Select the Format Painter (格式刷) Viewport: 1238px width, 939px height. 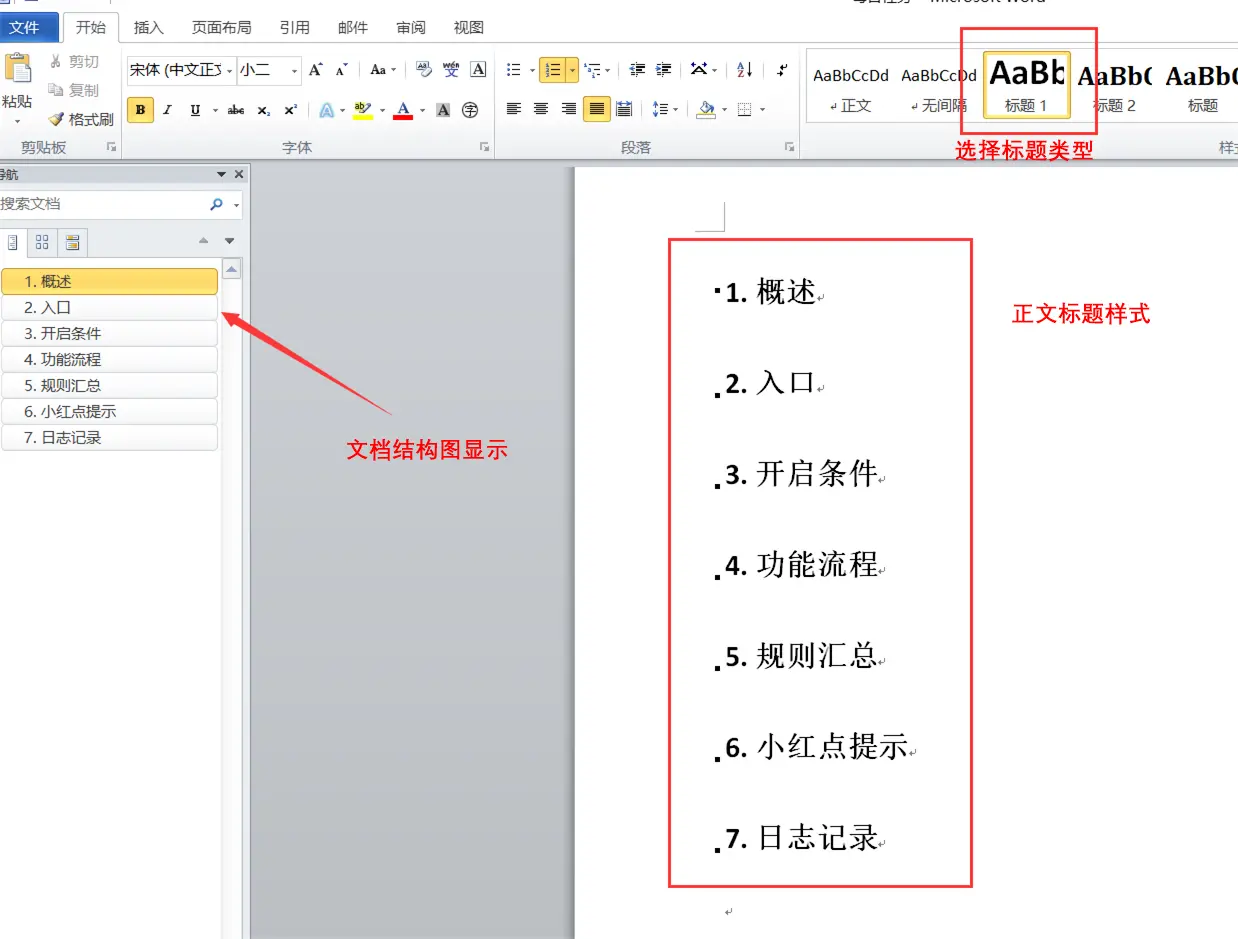pyautogui.click(x=81, y=119)
